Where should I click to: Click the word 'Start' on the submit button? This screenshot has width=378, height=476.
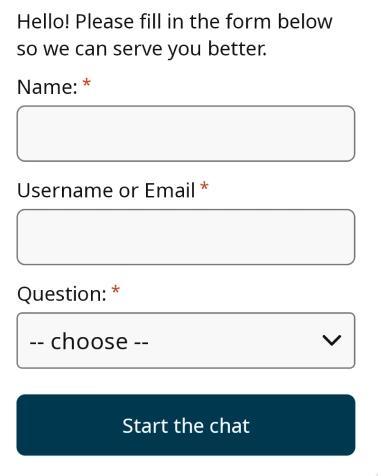pos(145,426)
